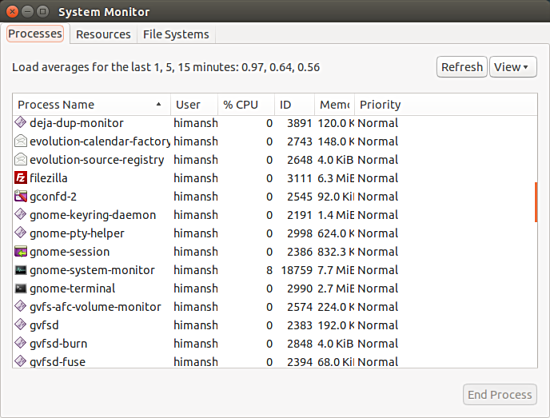Select the gnome-session process name

coord(69,252)
